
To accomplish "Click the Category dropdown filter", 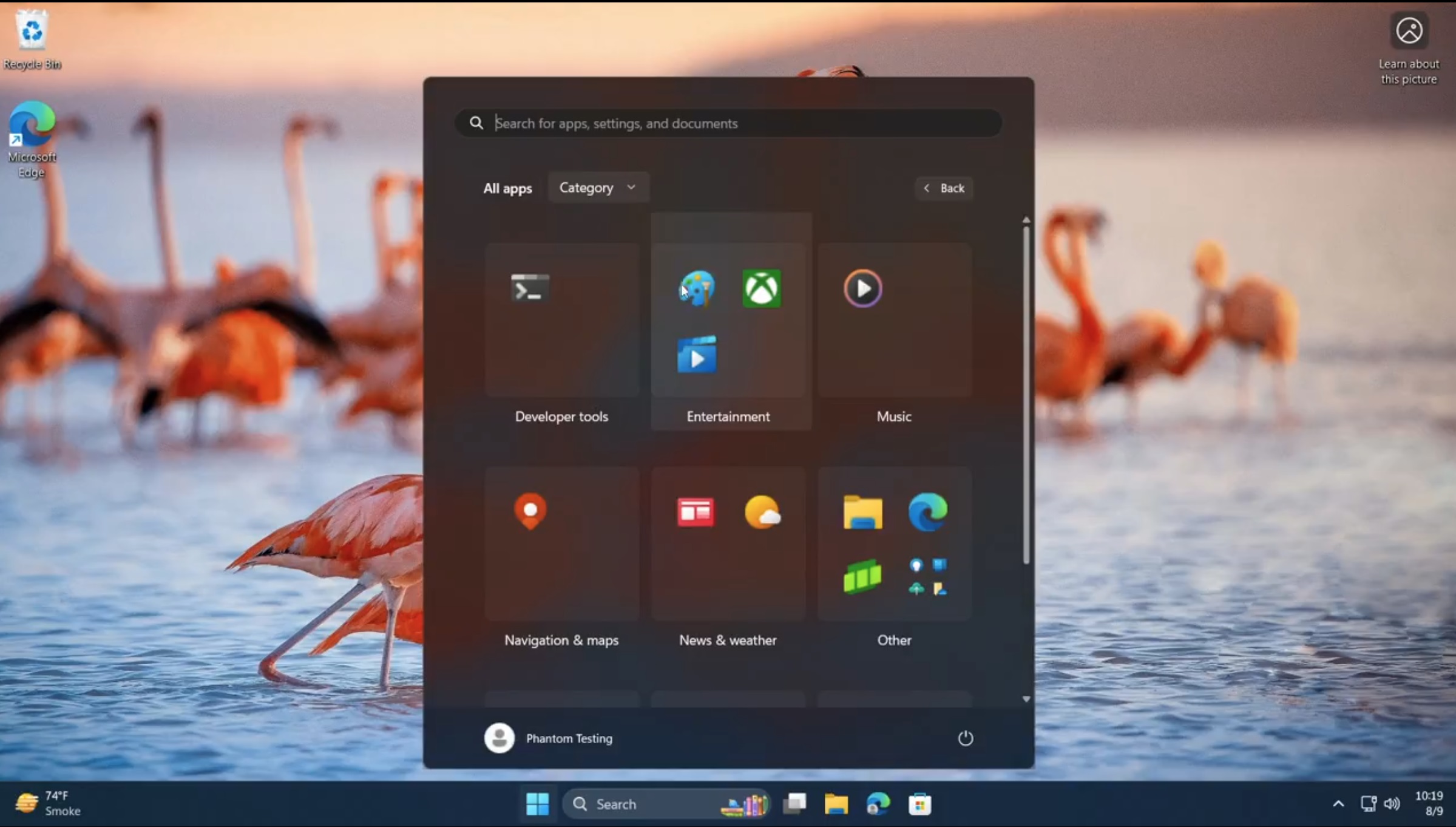I will pos(596,188).
